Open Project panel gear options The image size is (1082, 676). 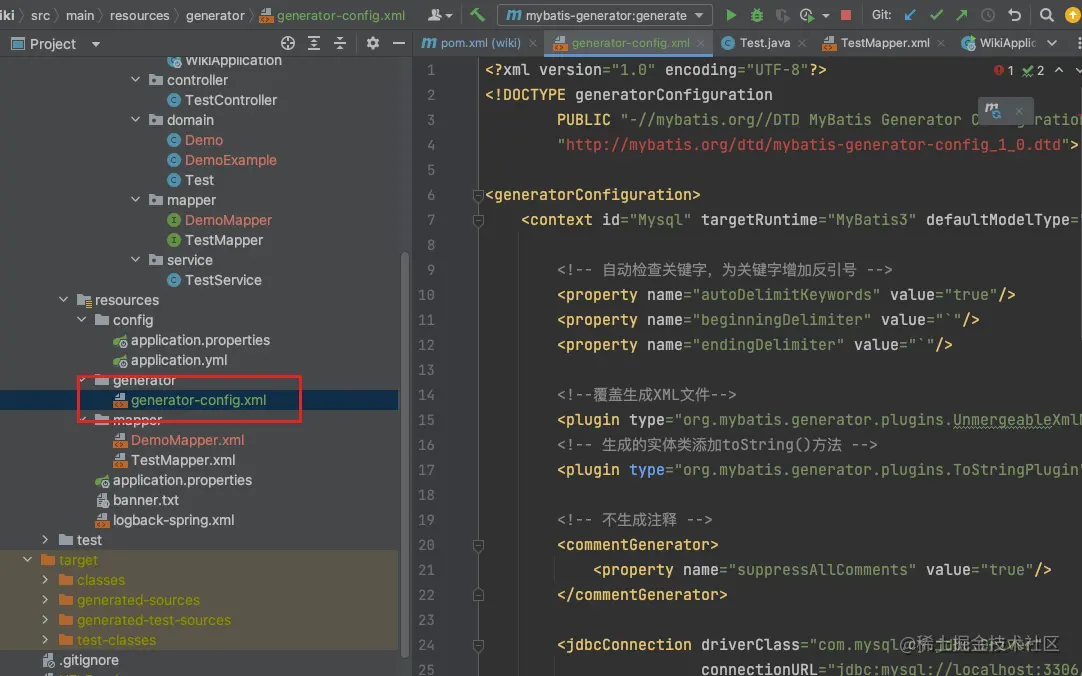pos(373,43)
